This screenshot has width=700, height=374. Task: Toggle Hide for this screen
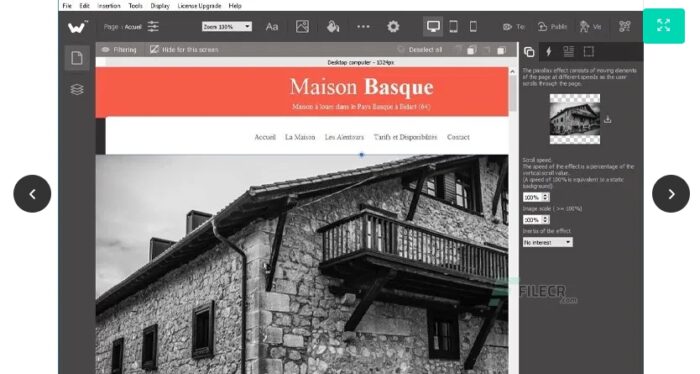(x=184, y=50)
